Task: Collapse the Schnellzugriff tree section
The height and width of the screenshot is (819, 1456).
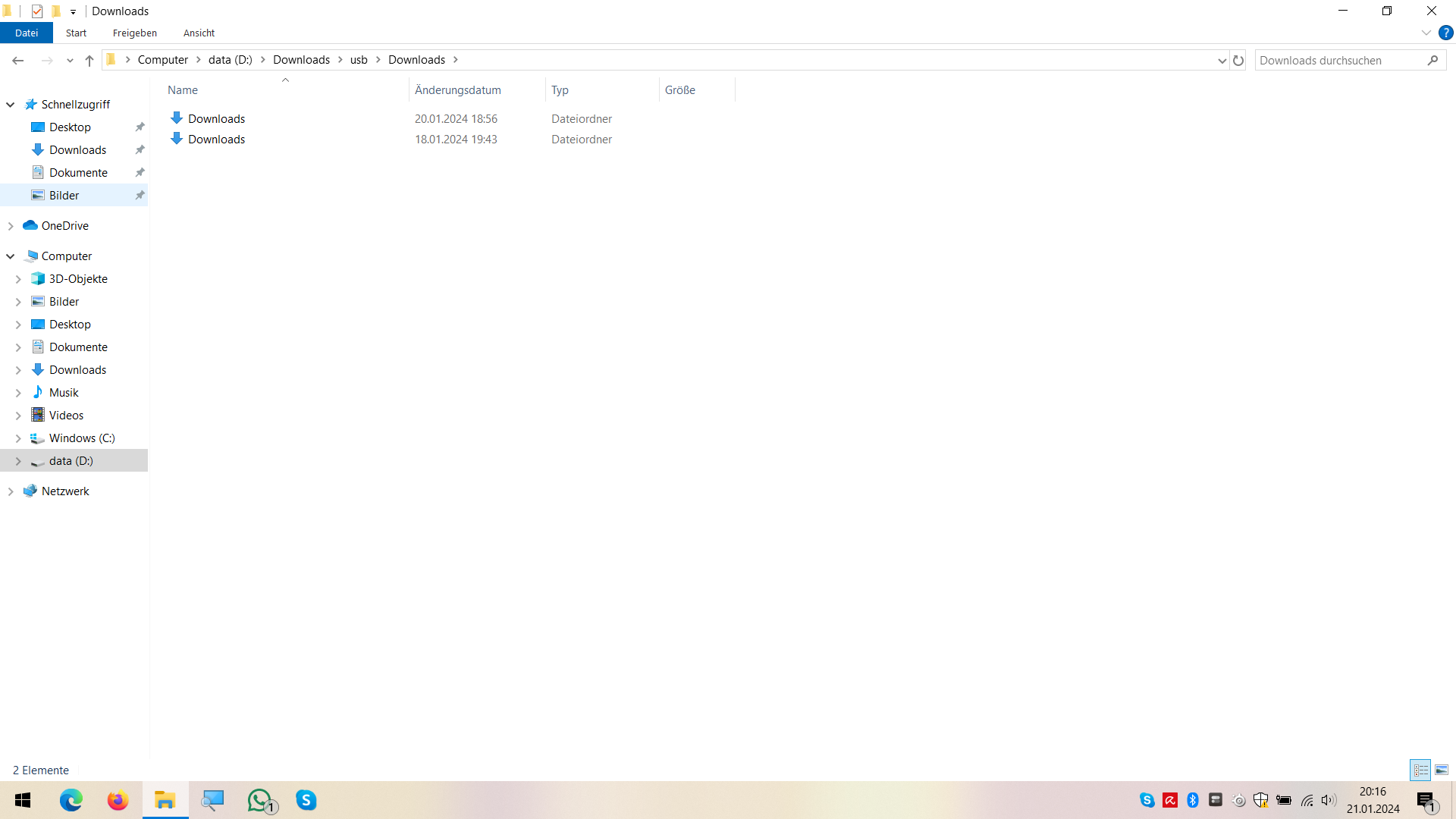Action: click(11, 105)
